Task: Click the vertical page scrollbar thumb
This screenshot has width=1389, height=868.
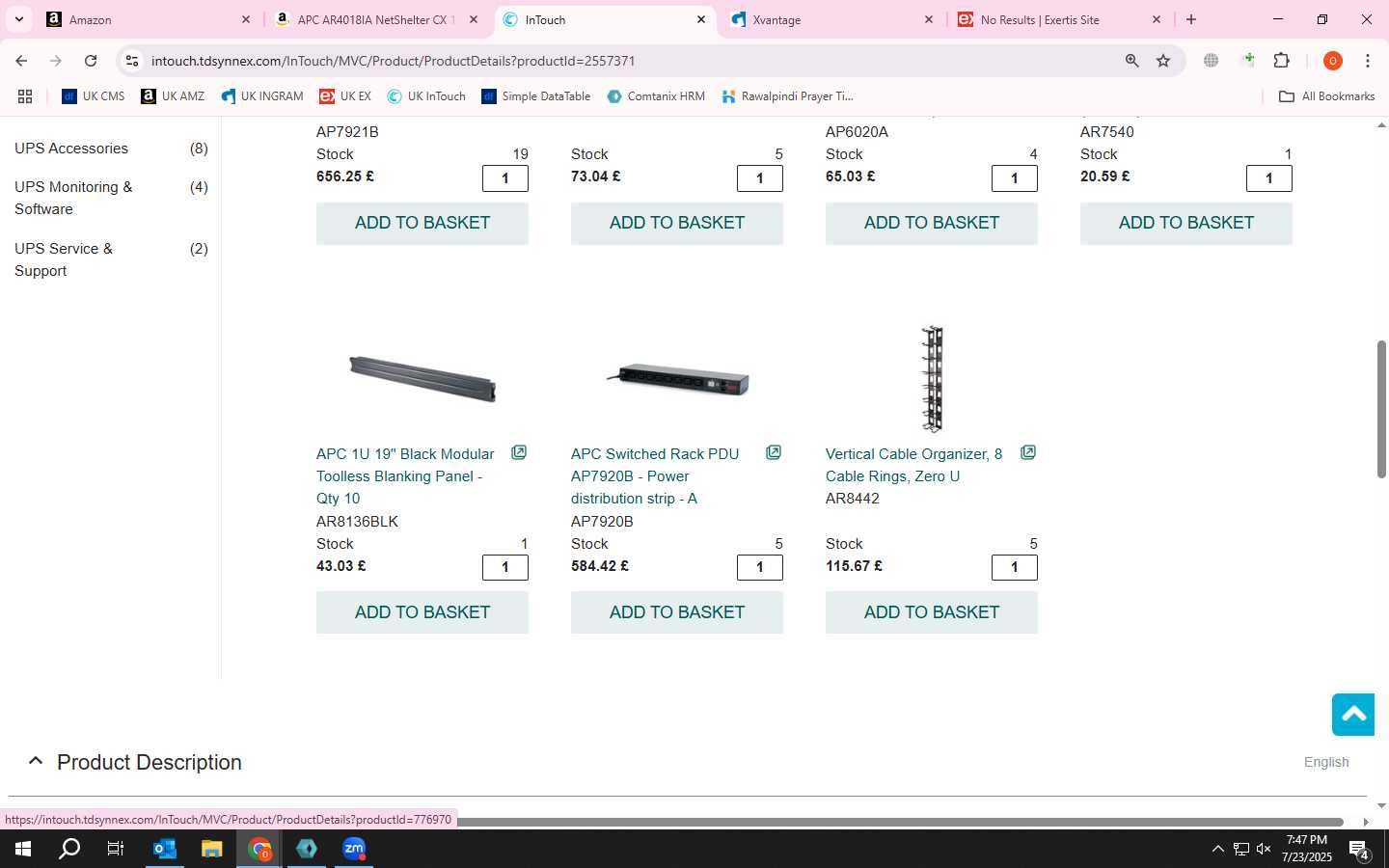Action: click(x=1381, y=409)
